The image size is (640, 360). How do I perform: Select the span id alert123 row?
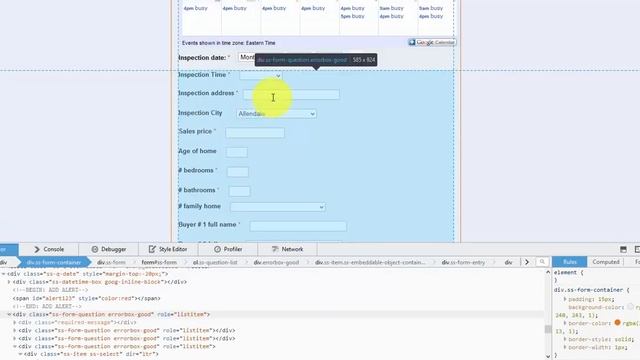[87, 298]
